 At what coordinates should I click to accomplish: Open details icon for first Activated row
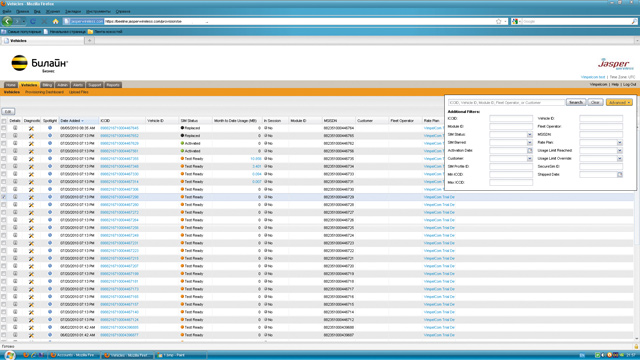click(x=15, y=143)
